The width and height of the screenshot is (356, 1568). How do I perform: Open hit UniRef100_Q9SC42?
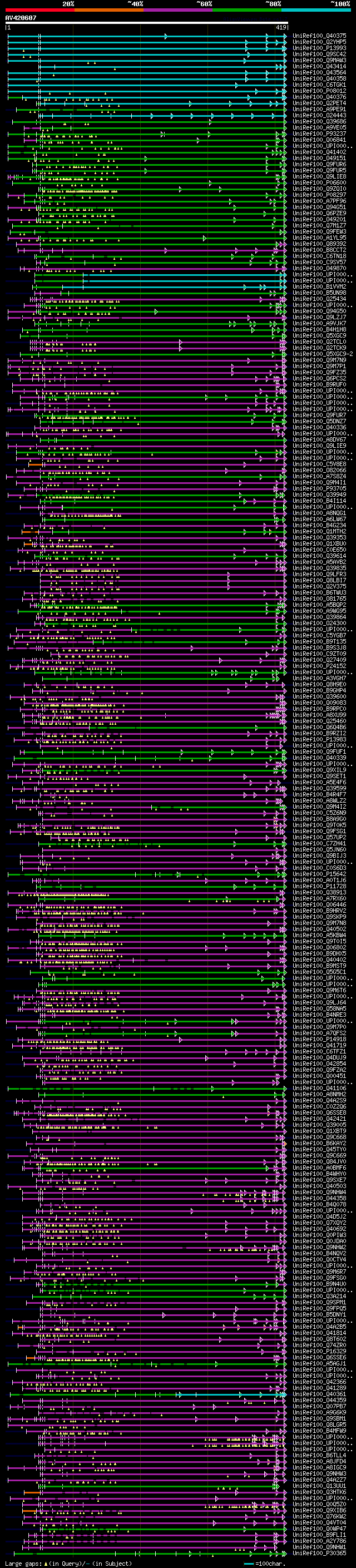click(319, 54)
